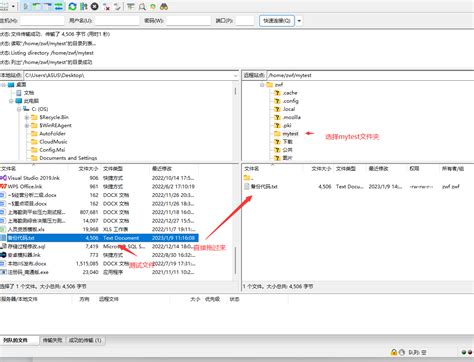Open the directory listing filters icon
474x362 pixels.
click(x=131, y=6)
